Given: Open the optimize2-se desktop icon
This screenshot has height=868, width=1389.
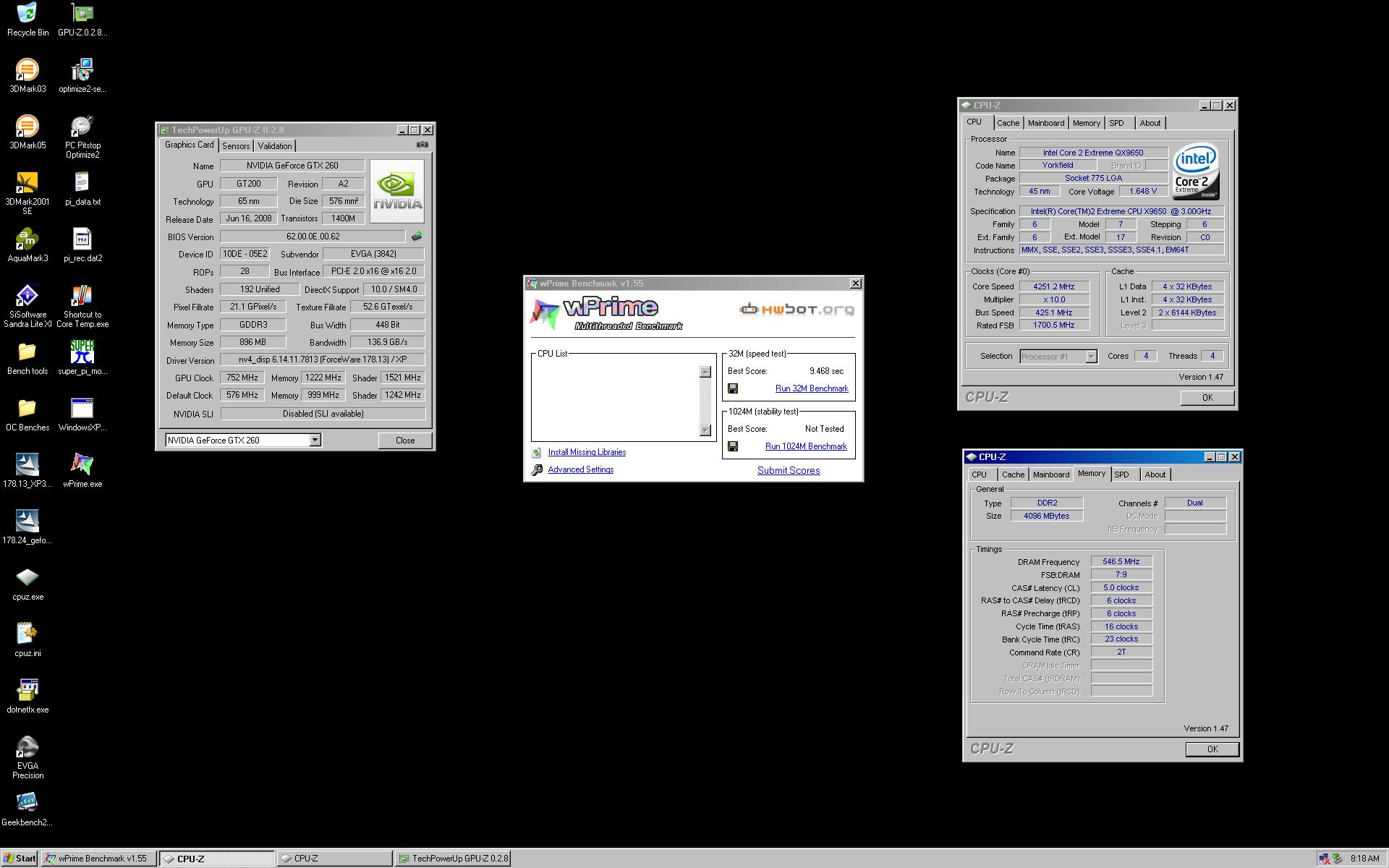Looking at the screenshot, I should point(82,76).
